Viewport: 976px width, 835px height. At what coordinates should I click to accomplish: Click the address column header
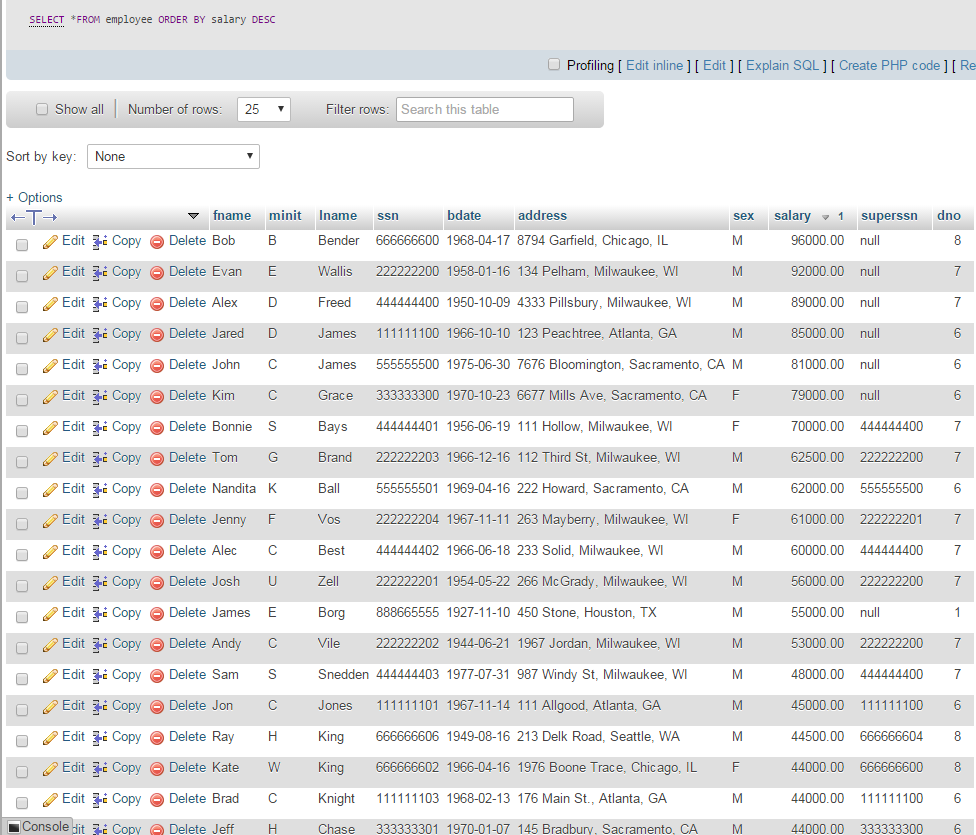tap(542, 215)
